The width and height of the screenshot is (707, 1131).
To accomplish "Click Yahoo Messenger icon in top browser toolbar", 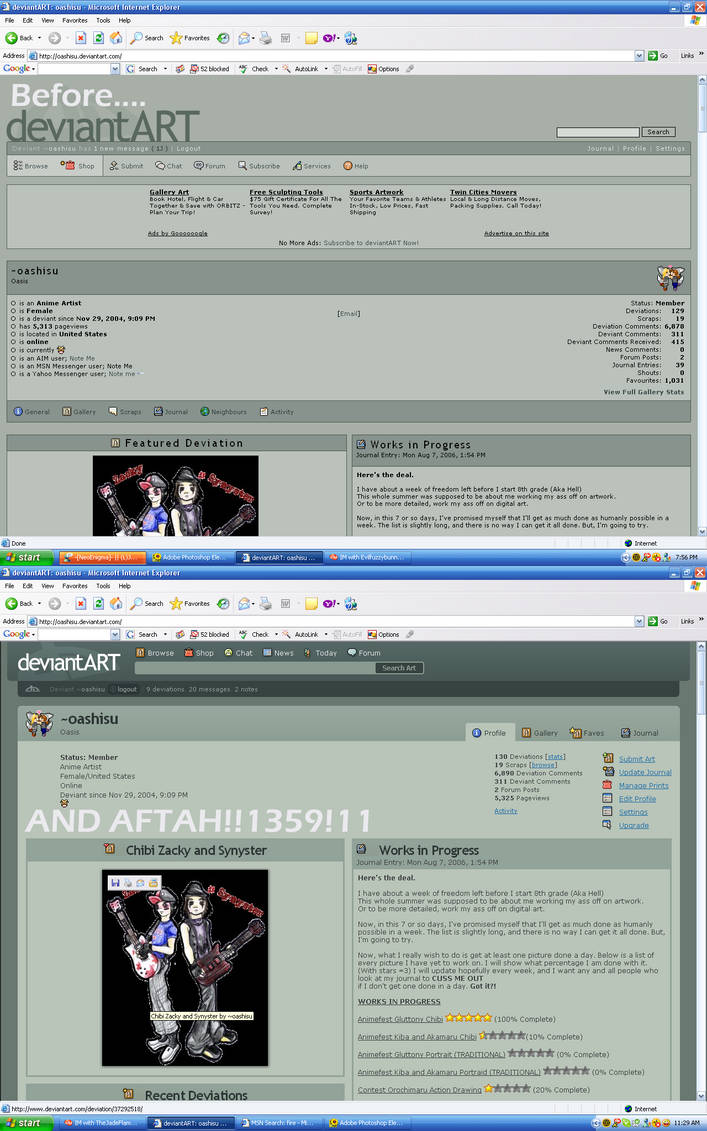I will point(329,38).
